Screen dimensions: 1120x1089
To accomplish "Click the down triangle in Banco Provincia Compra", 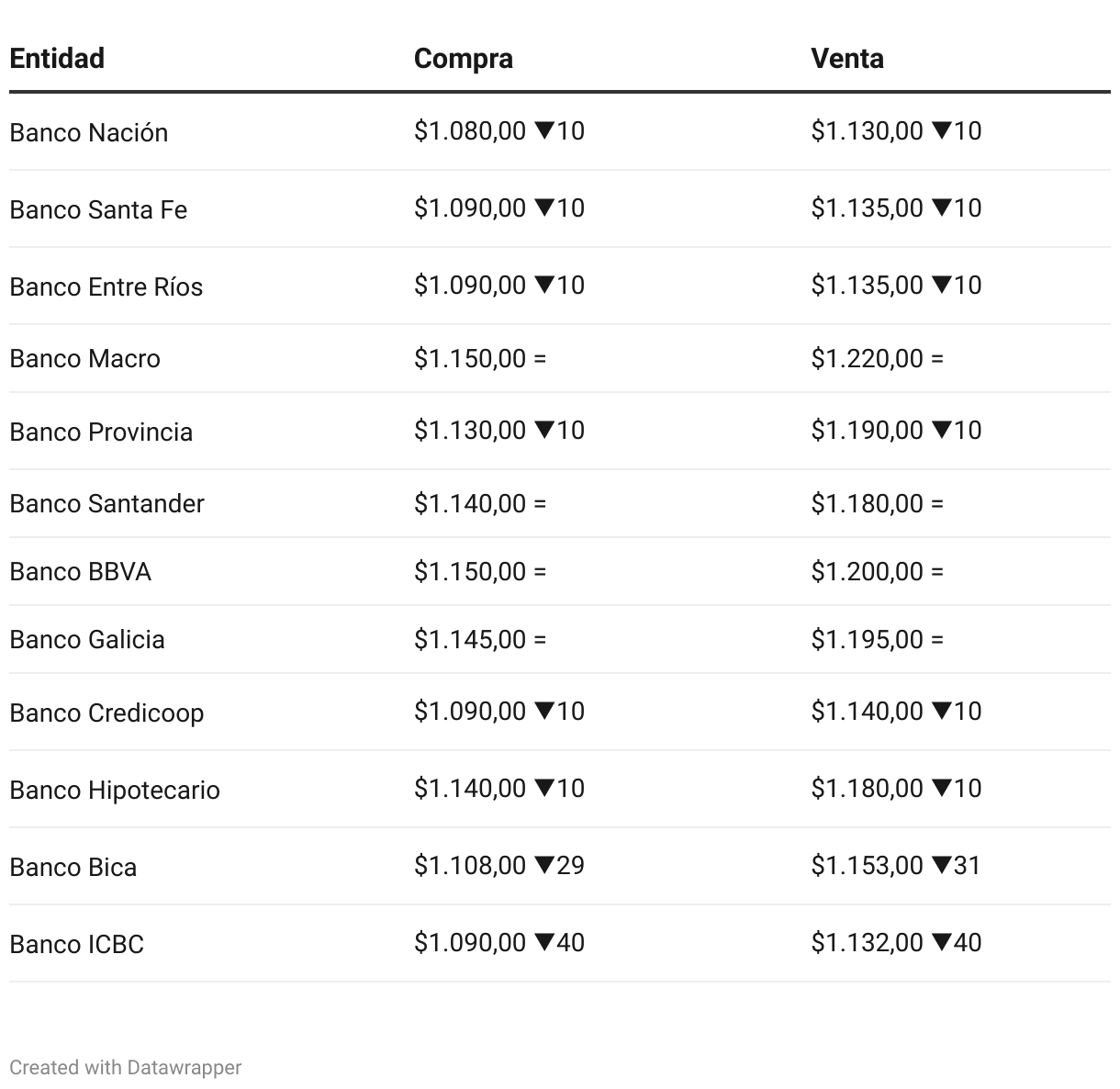I will click(x=543, y=431).
